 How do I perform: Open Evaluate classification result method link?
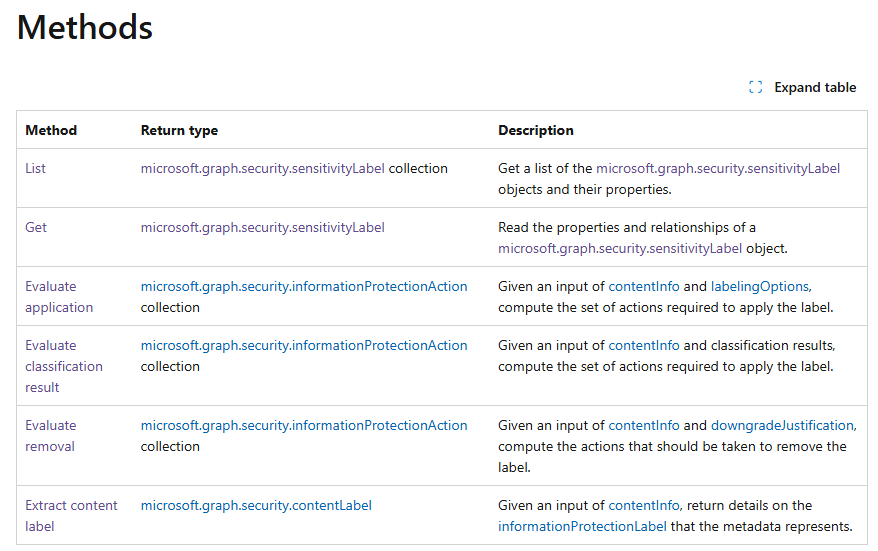[x=64, y=366]
